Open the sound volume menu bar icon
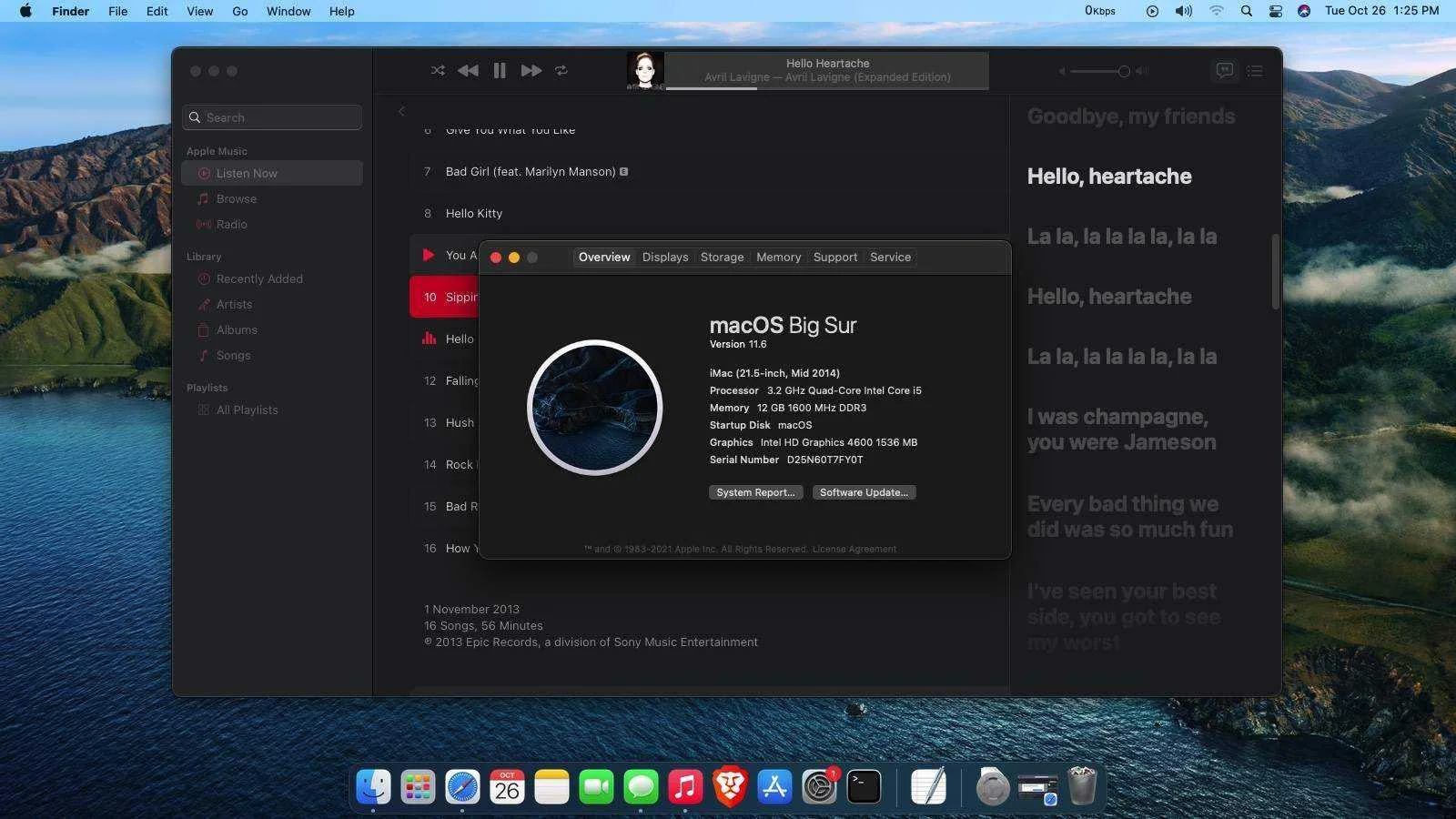 [1183, 11]
